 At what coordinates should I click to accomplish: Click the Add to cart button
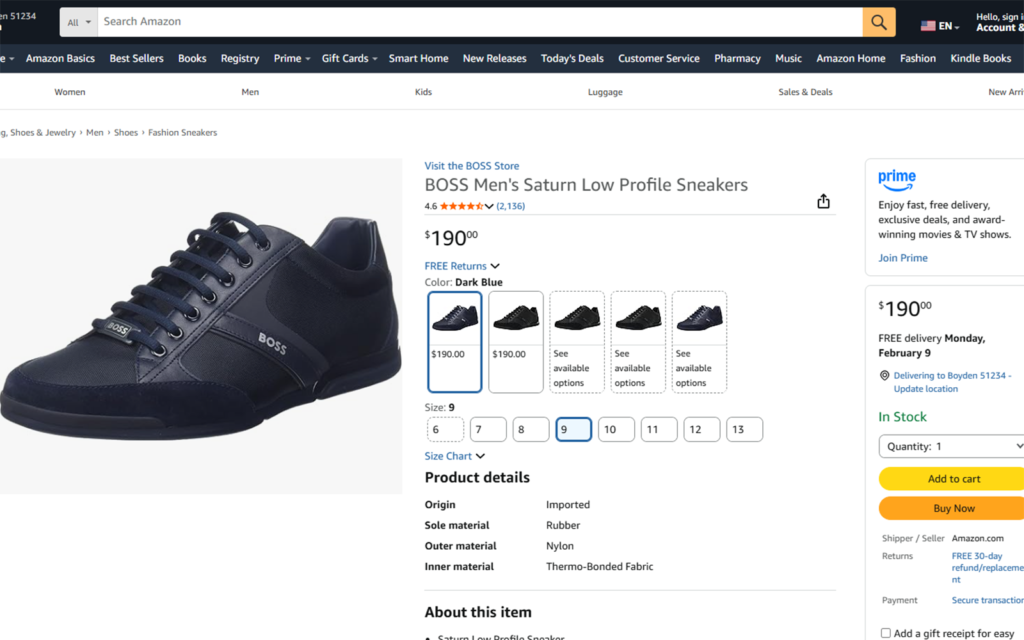(953, 479)
